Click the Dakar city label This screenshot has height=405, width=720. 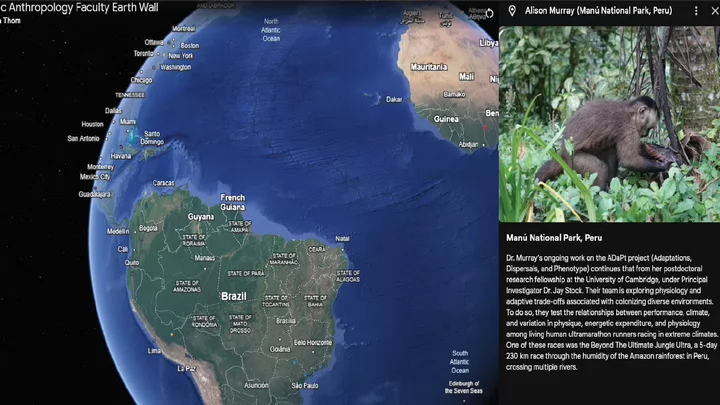click(394, 99)
